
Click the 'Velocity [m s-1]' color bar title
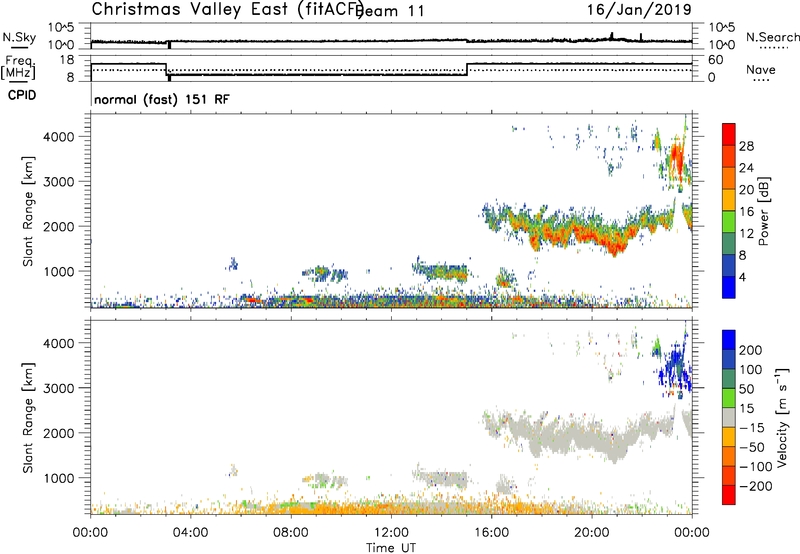(782, 417)
